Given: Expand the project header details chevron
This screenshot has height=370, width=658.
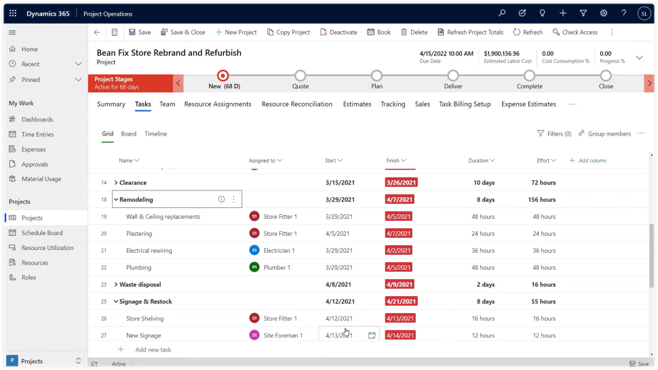Looking at the screenshot, I should (639, 57).
